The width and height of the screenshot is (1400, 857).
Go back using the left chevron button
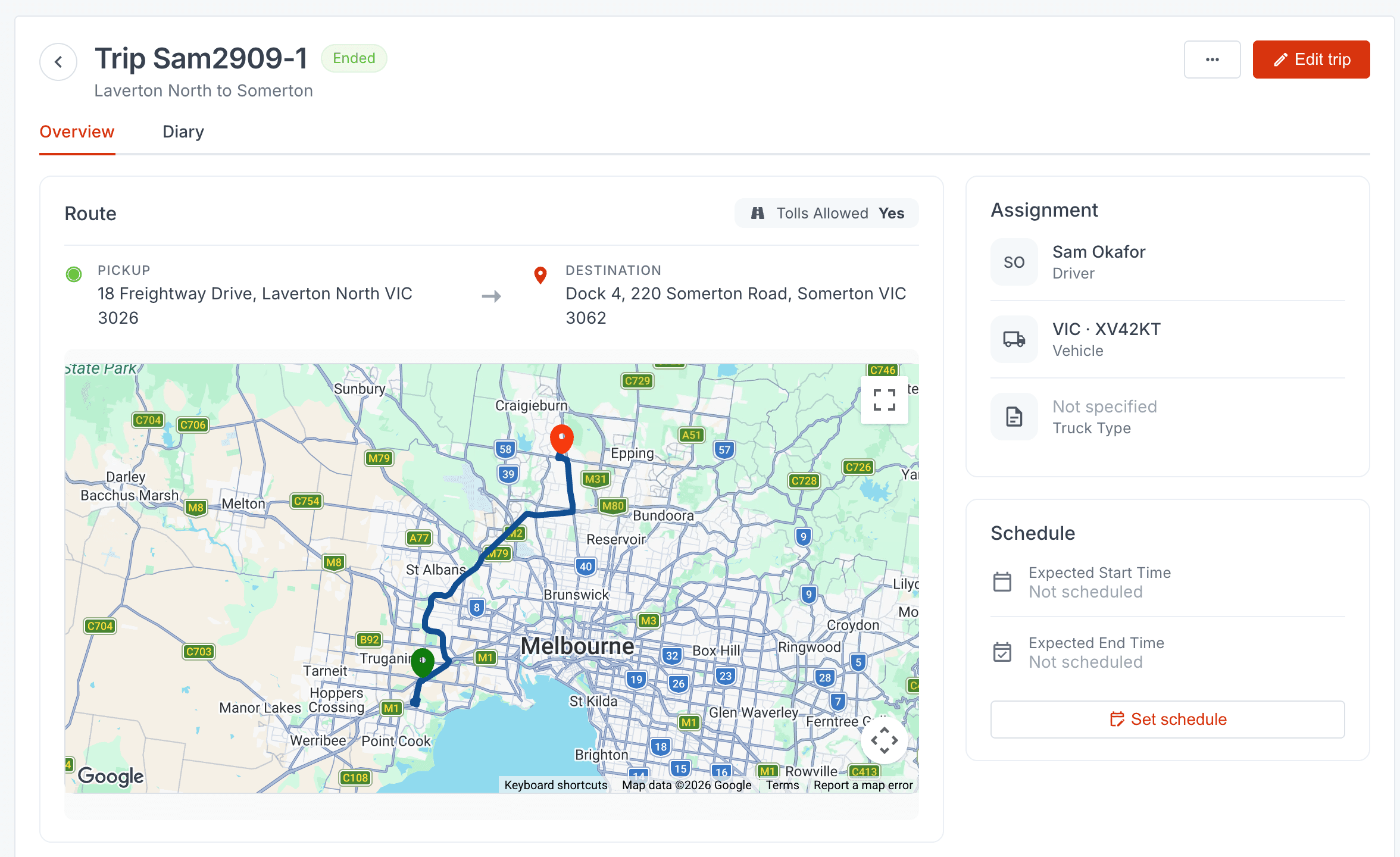[58, 61]
